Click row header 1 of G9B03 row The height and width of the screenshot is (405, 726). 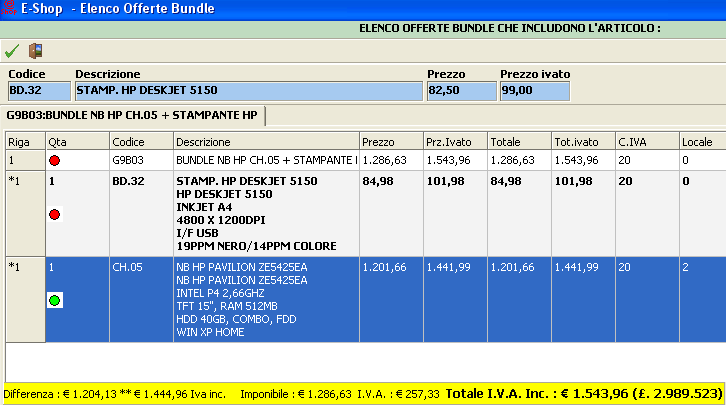(x=25, y=160)
